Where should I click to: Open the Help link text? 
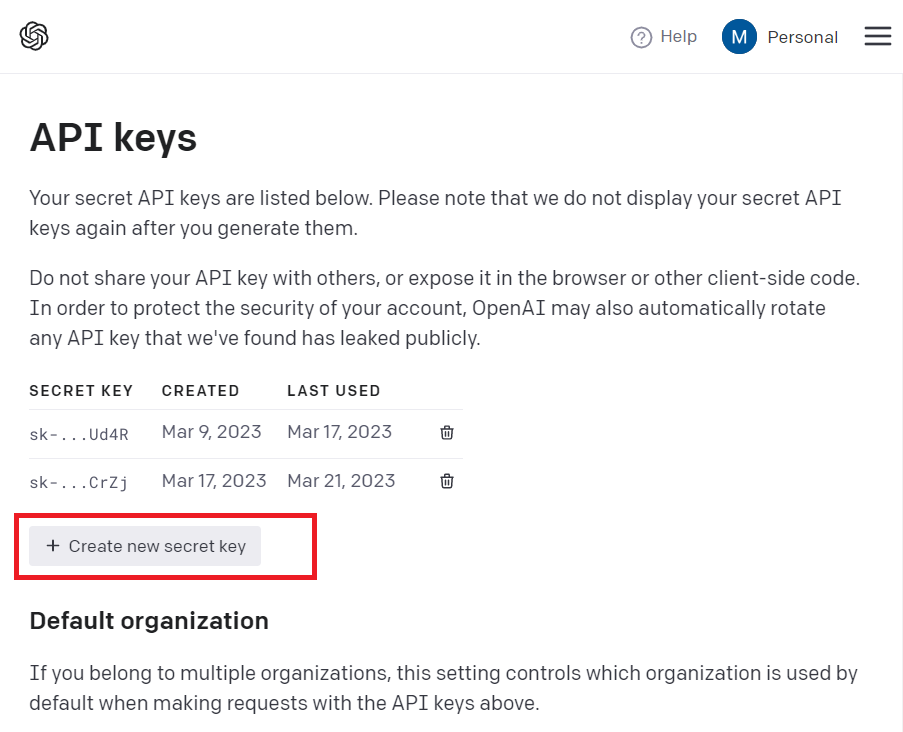[x=678, y=37]
